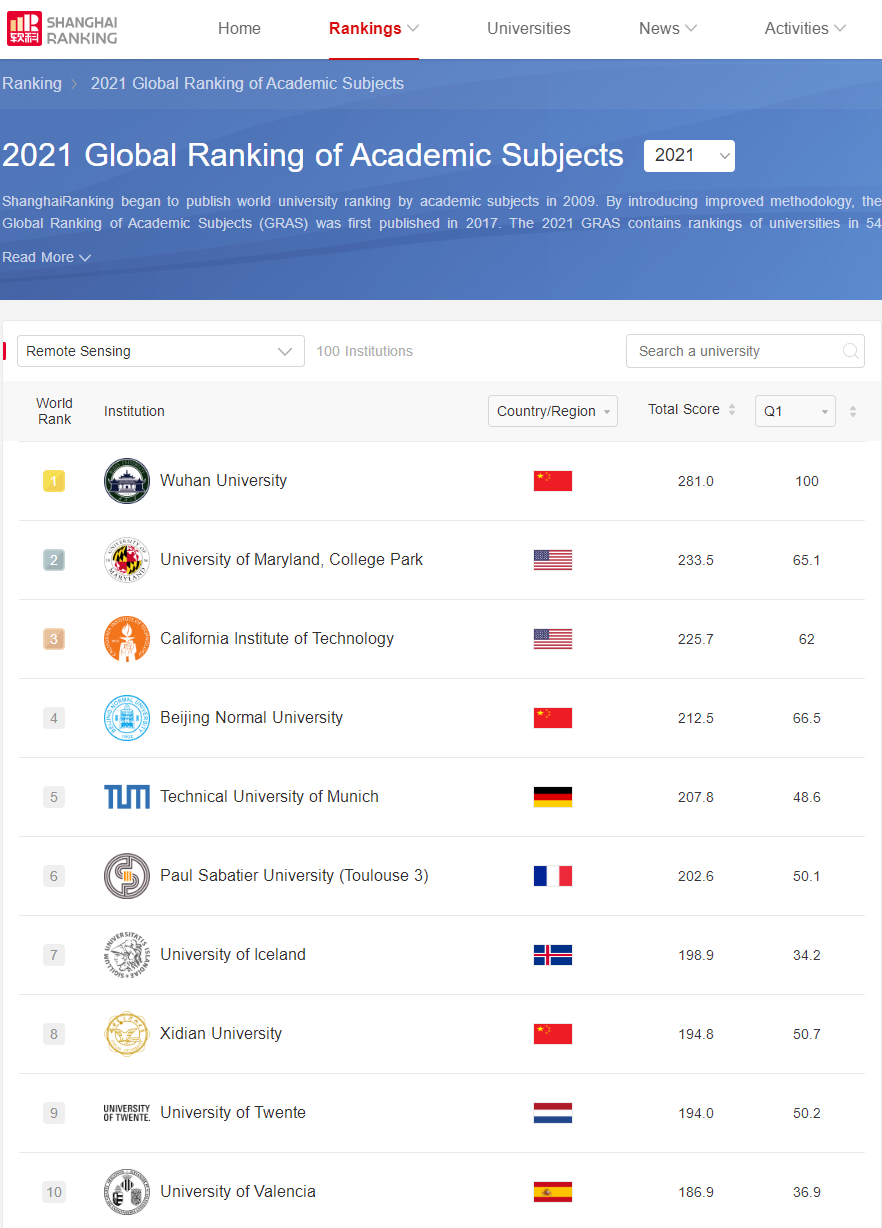The height and width of the screenshot is (1228, 882).
Task: Open the Wuhan University page
Action: [x=223, y=480]
